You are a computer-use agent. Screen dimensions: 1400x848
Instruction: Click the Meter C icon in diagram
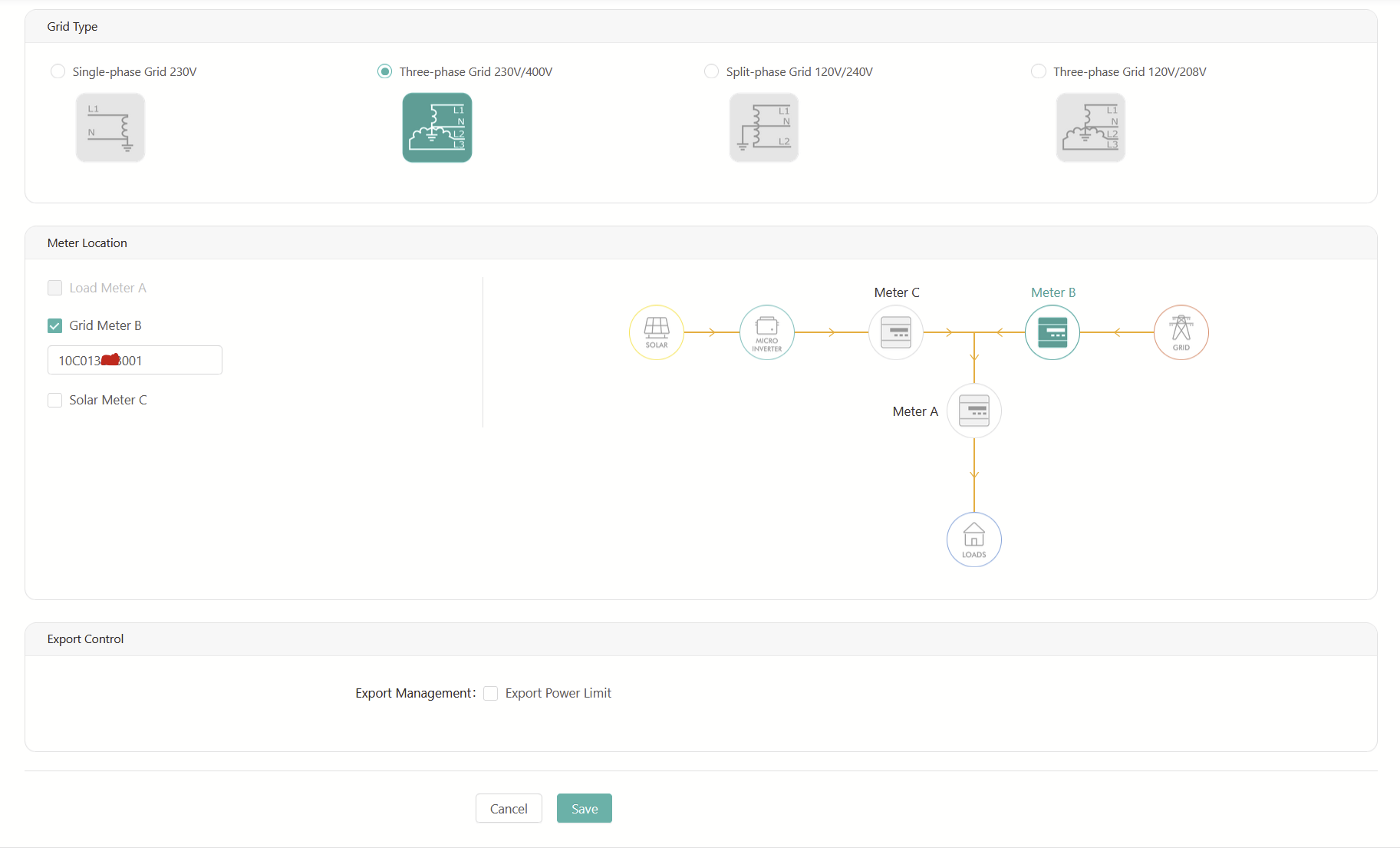point(896,332)
